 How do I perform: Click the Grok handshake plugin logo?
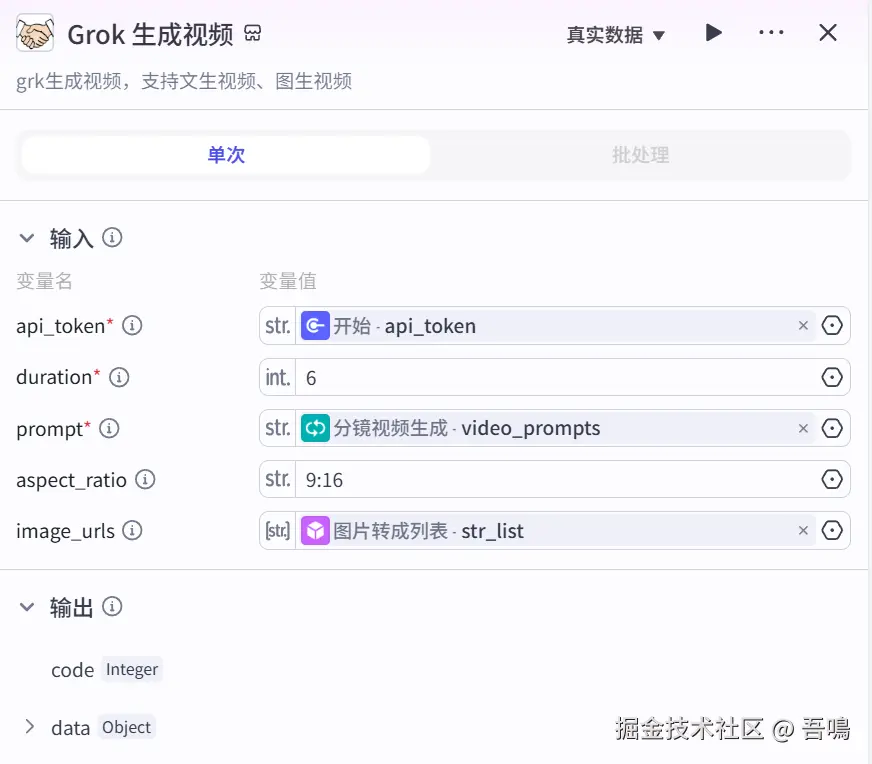34,33
